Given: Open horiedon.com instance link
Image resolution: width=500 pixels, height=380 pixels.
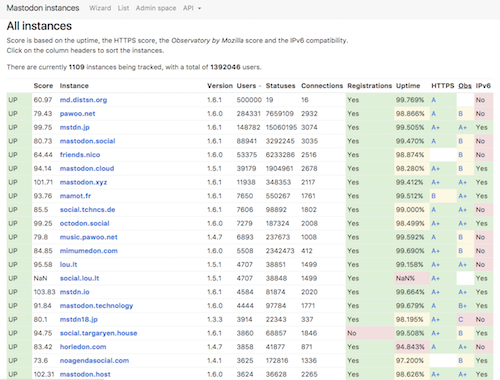Looking at the screenshot, I should (x=83, y=347).
